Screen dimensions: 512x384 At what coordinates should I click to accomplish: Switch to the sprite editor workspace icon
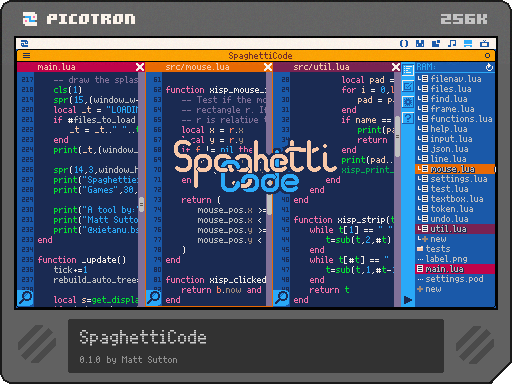[x=420, y=43]
